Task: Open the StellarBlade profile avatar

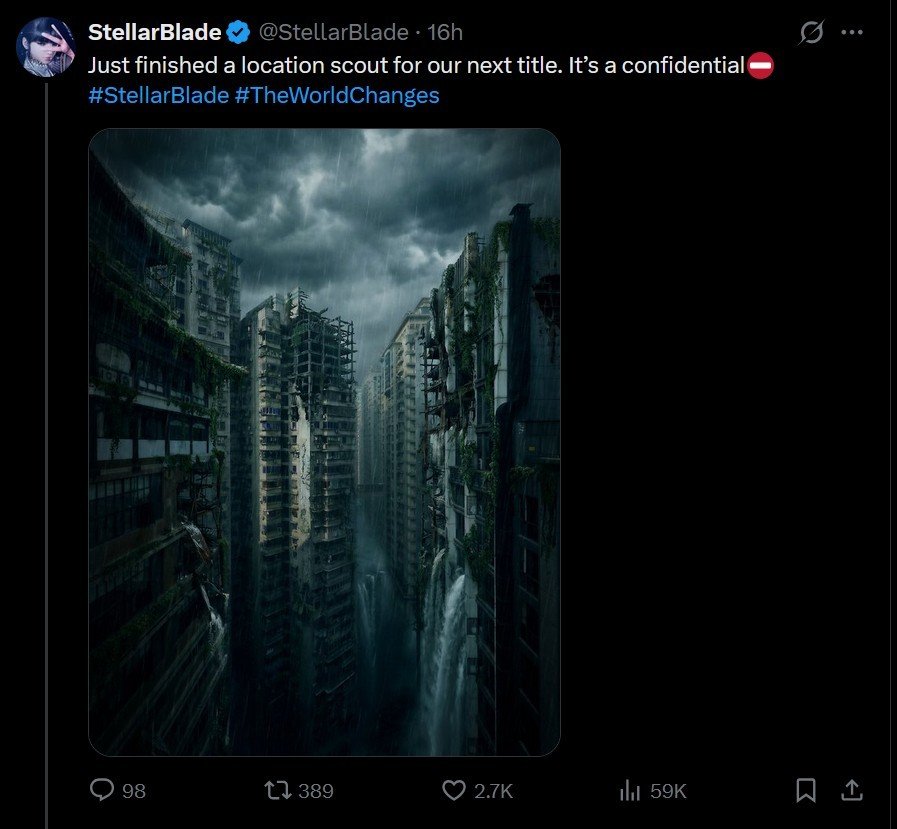Action: pyautogui.click(x=45, y=46)
